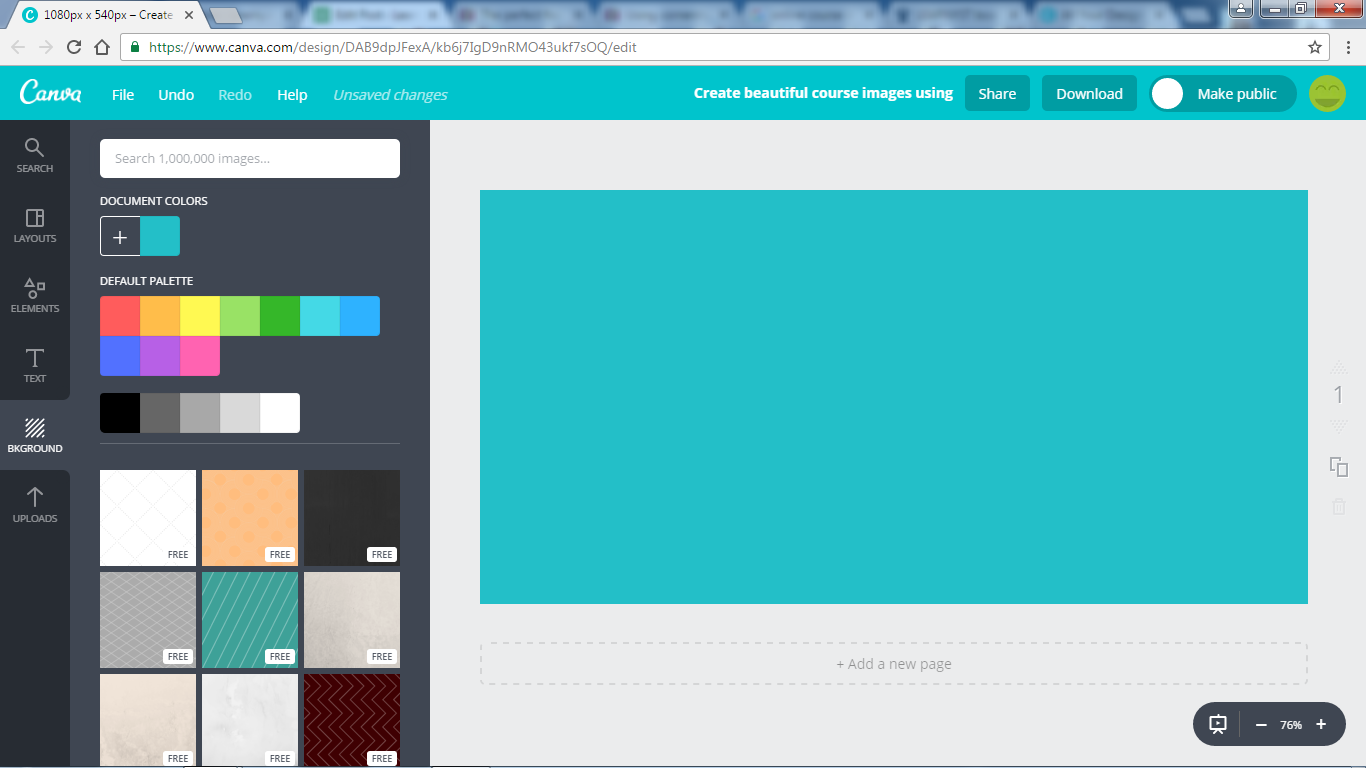Click the Canva home logo
Screen dimensions: 1366x768
point(48,93)
